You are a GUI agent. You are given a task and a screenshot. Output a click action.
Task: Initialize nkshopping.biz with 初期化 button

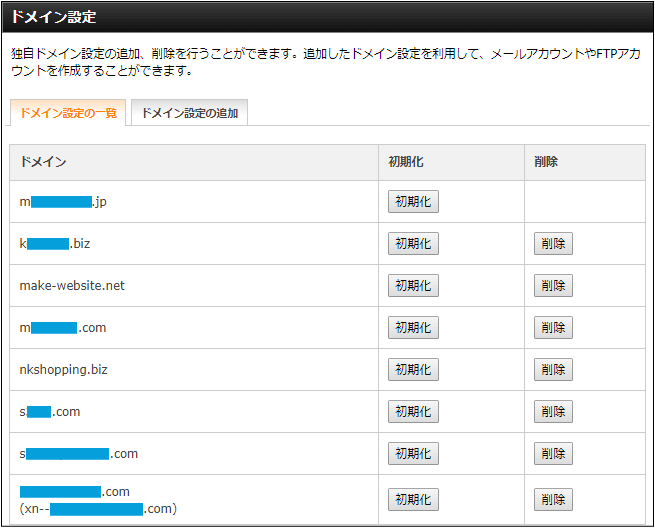point(413,370)
